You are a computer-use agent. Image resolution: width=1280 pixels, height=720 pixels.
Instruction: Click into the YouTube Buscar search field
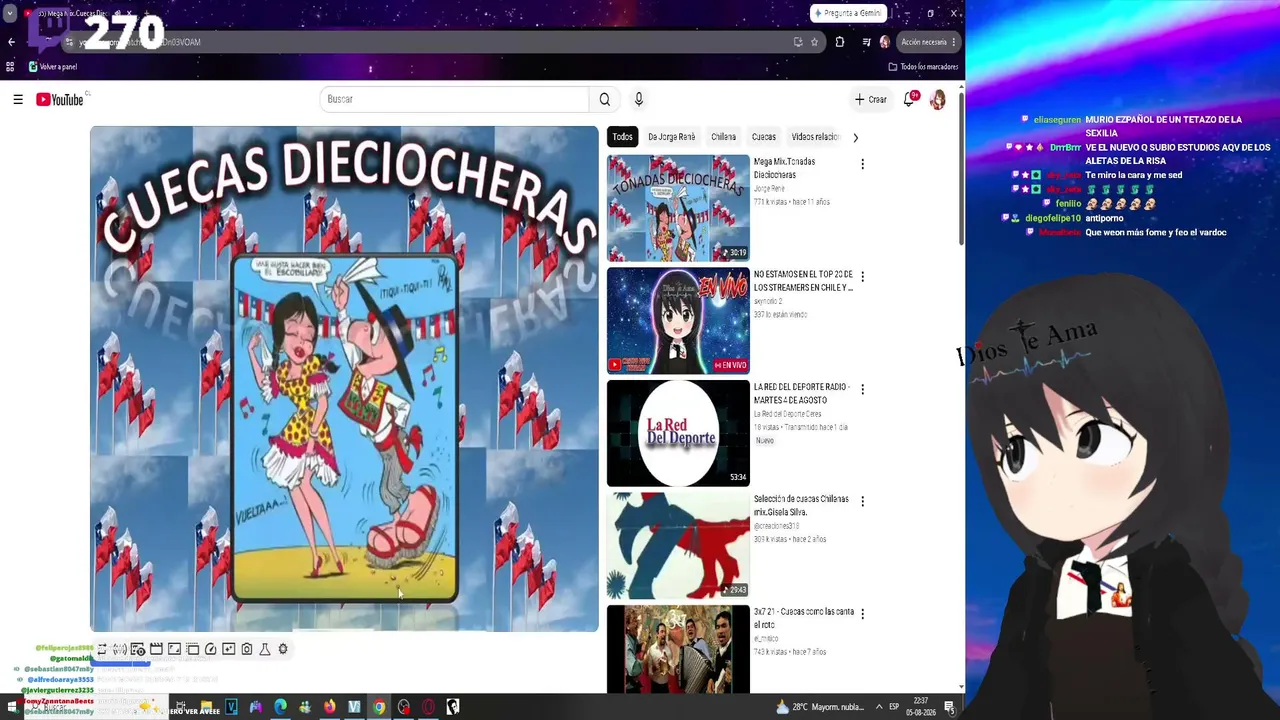pos(455,99)
